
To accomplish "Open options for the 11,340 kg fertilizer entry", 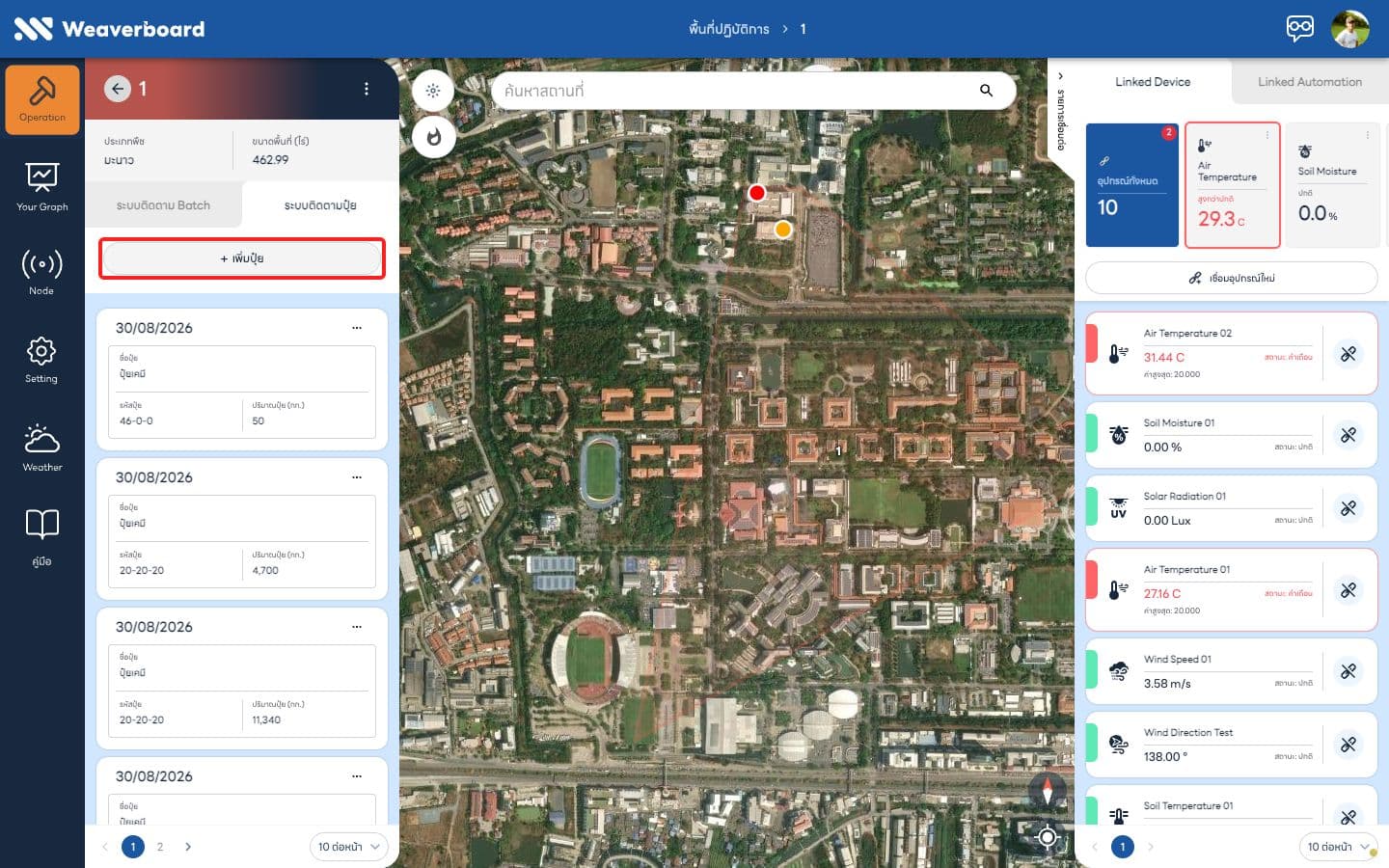I will click(357, 627).
